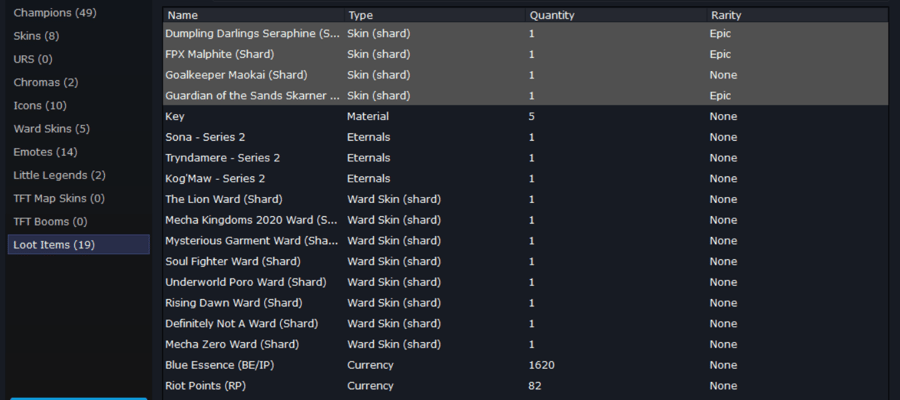The width and height of the screenshot is (900, 400).
Task: Select the TFT Booms (0) category
Action: click(x=78, y=222)
